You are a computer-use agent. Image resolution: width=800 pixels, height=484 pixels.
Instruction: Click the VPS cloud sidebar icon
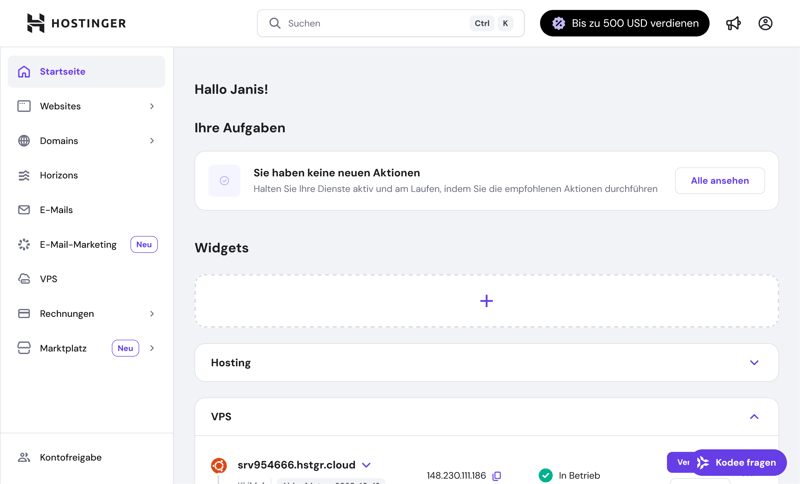click(x=24, y=279)
